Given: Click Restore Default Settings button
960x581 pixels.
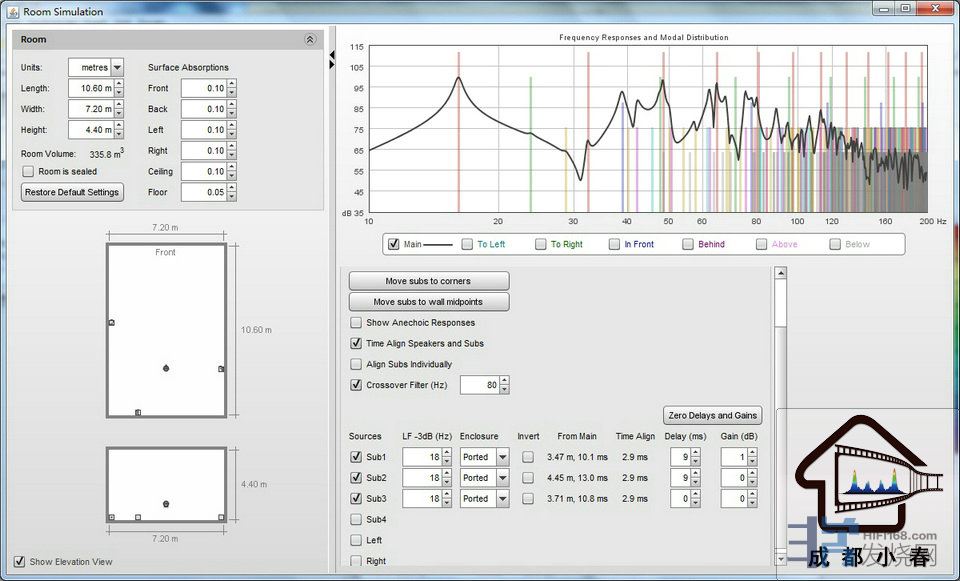Looking at the screenshot, I should click(x=72, y=192).
